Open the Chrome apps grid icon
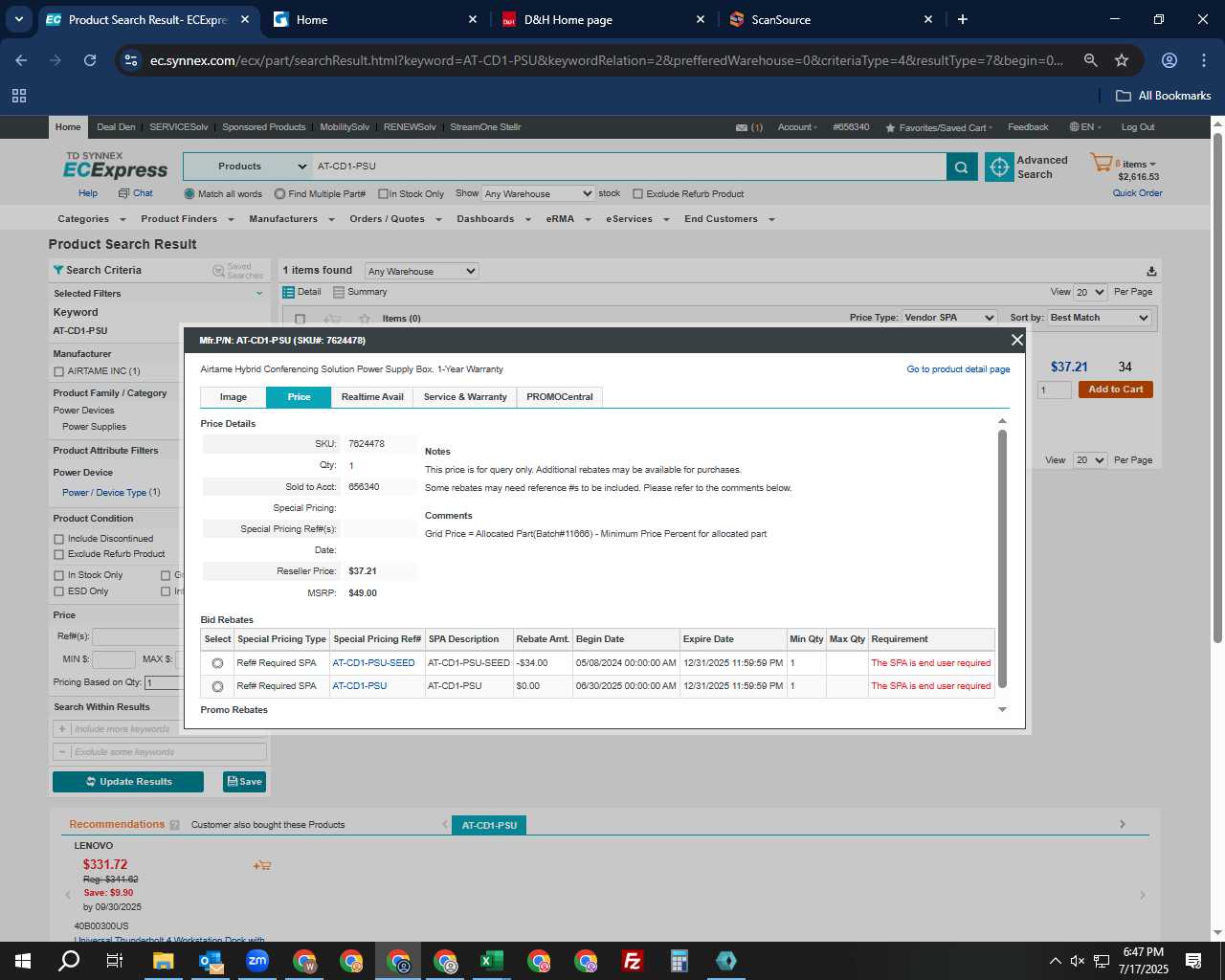1225x980 pixels. point(19,96)
